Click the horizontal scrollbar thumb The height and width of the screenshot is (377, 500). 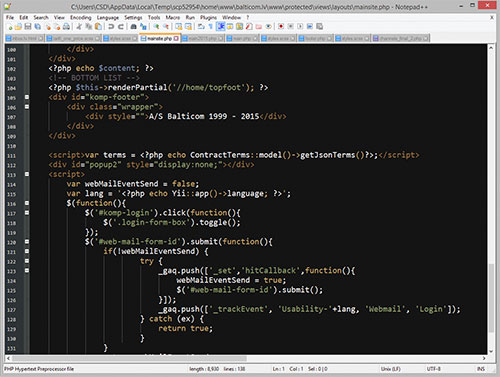coord(130,358)
